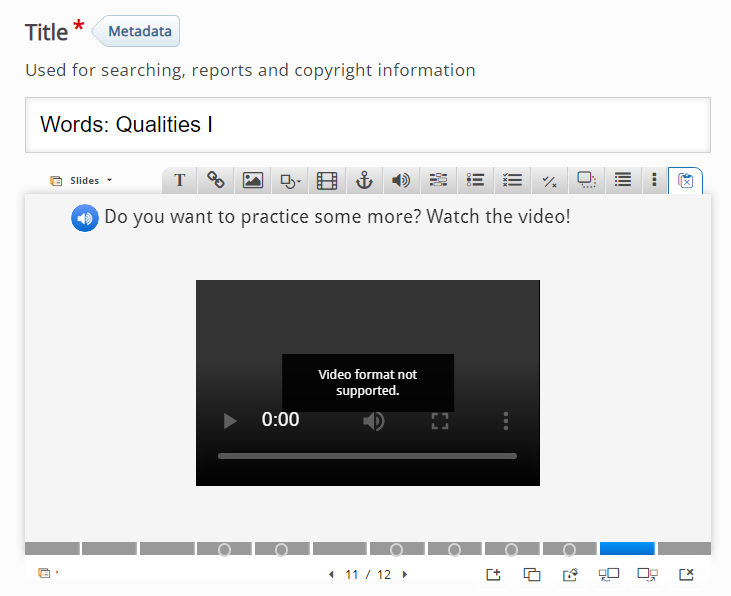Open the Shapes tool dropdown
Screen dimensions: 731x596
click(290, 180)
